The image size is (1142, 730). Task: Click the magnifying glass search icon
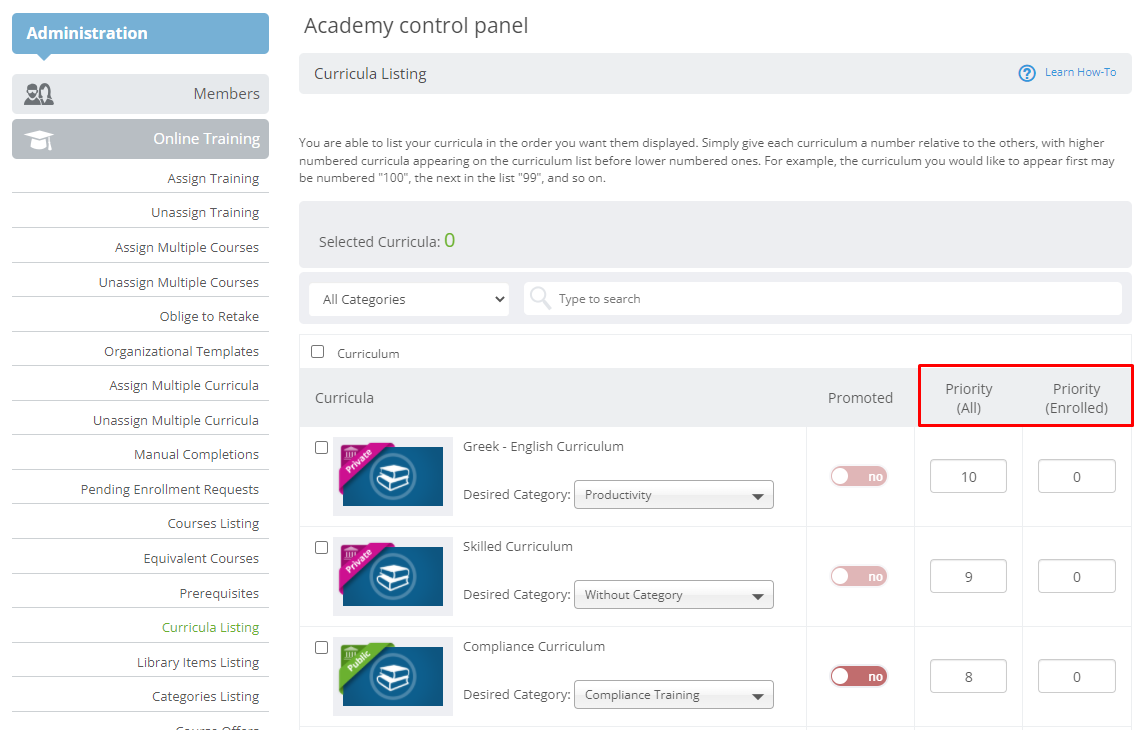coord(540,298)
